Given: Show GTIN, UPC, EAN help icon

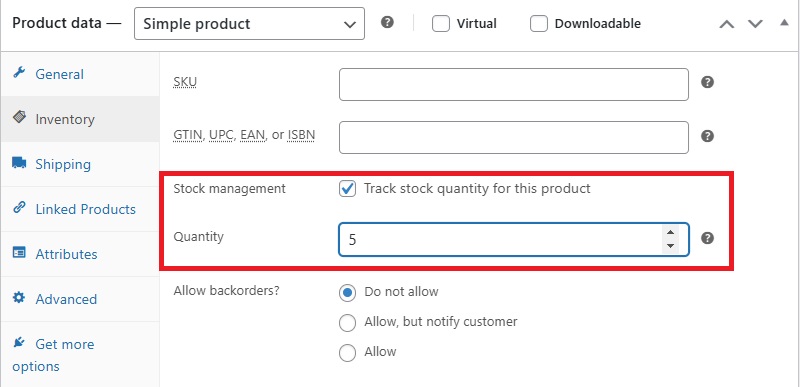Looking at the screenshot, I should pyautogui.click(x=707, y=136).
